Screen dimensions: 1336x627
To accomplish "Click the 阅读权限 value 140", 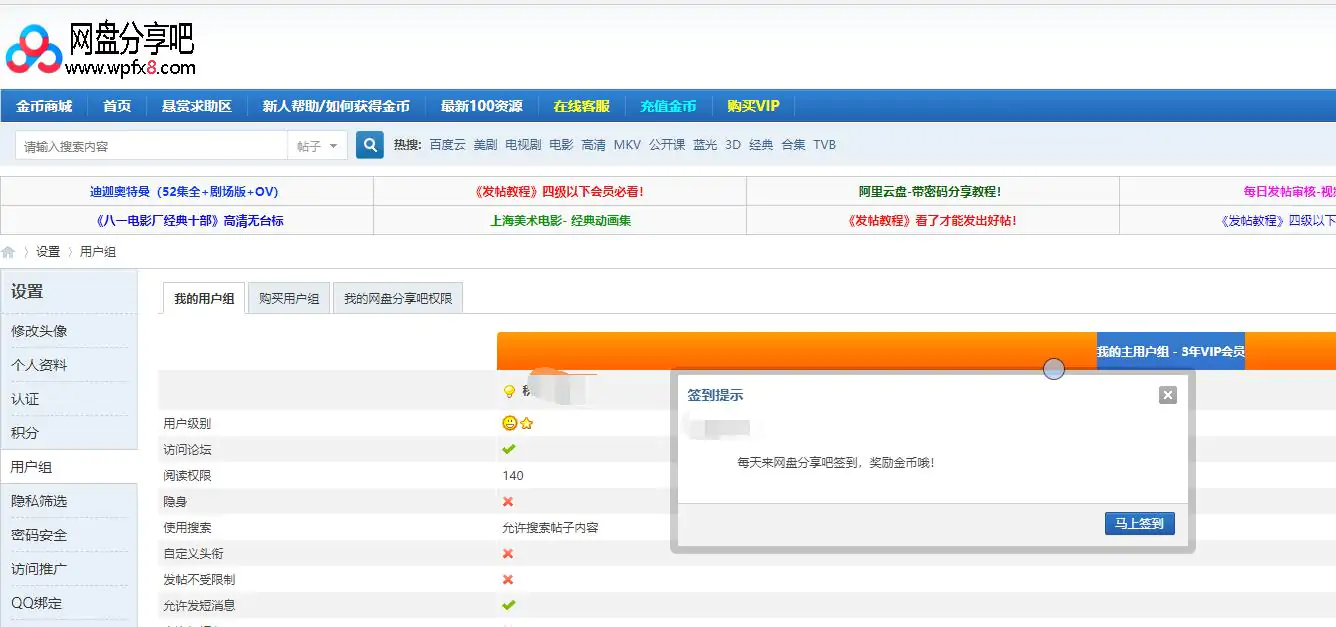I will (x=513, y=475).
